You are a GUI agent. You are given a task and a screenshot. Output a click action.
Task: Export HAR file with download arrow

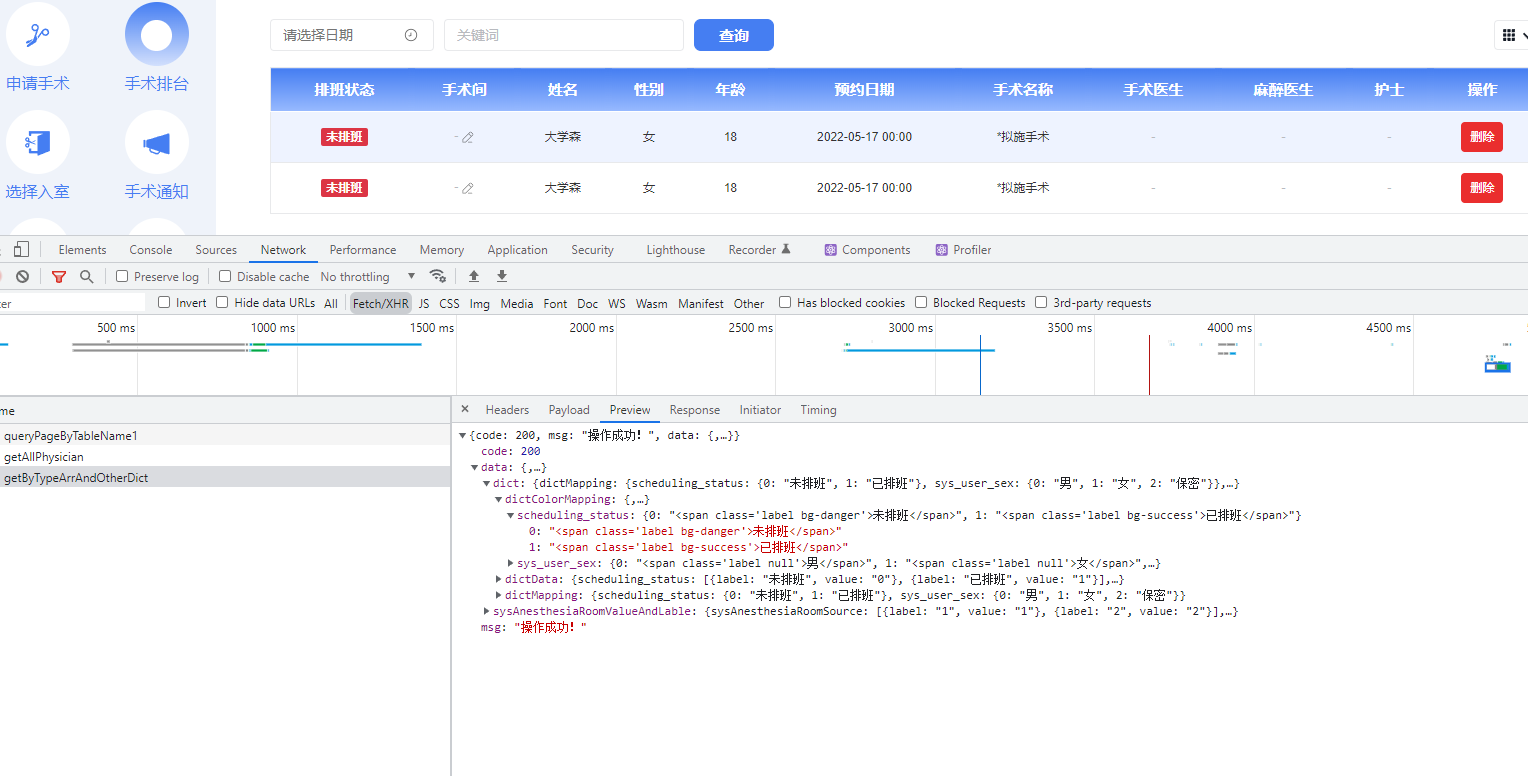(502, 276)
